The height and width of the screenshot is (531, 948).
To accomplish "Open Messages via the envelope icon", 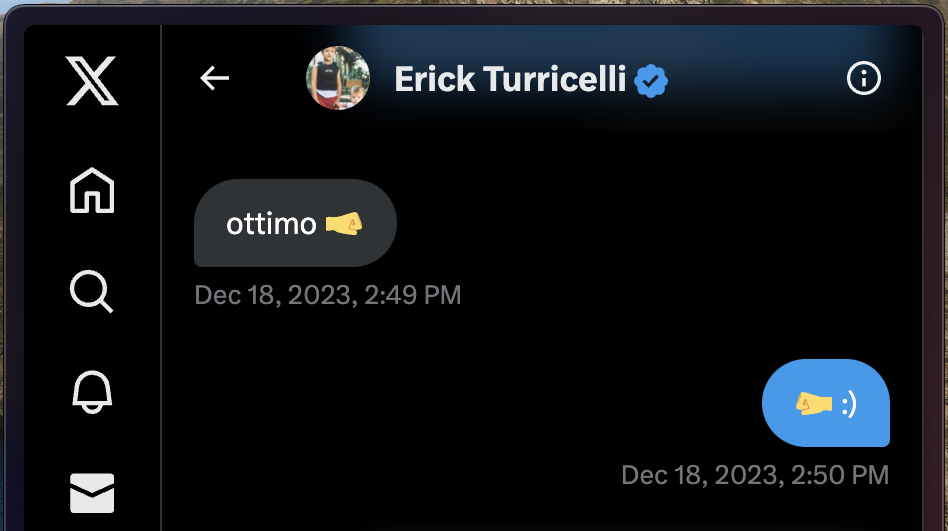I will point(92,493).
